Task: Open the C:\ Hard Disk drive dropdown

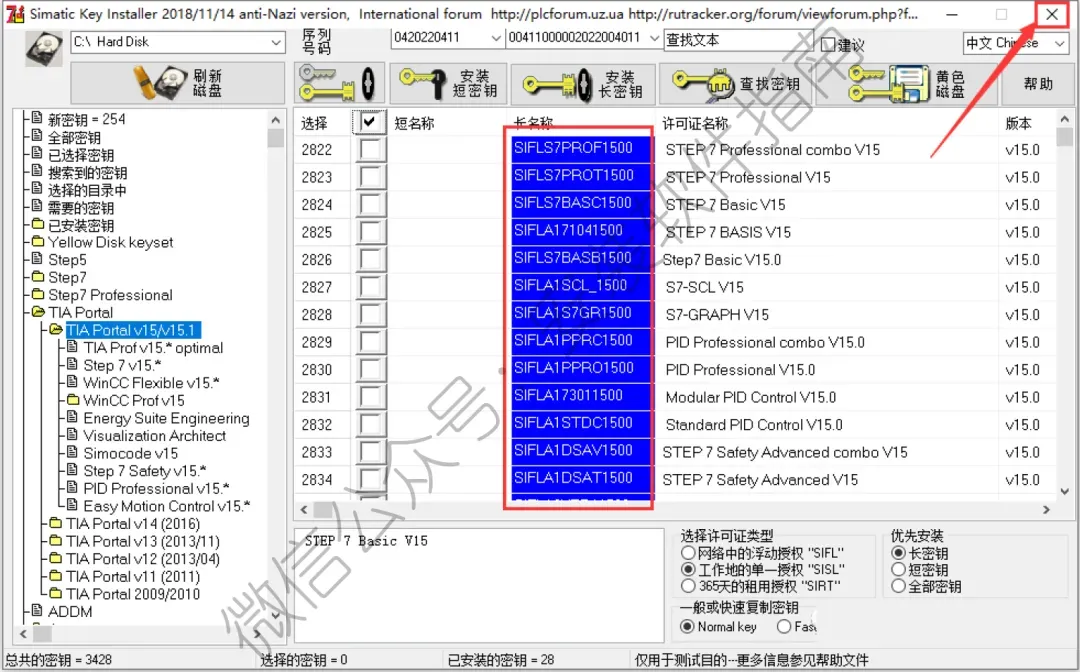Action: tap(276, 42)
